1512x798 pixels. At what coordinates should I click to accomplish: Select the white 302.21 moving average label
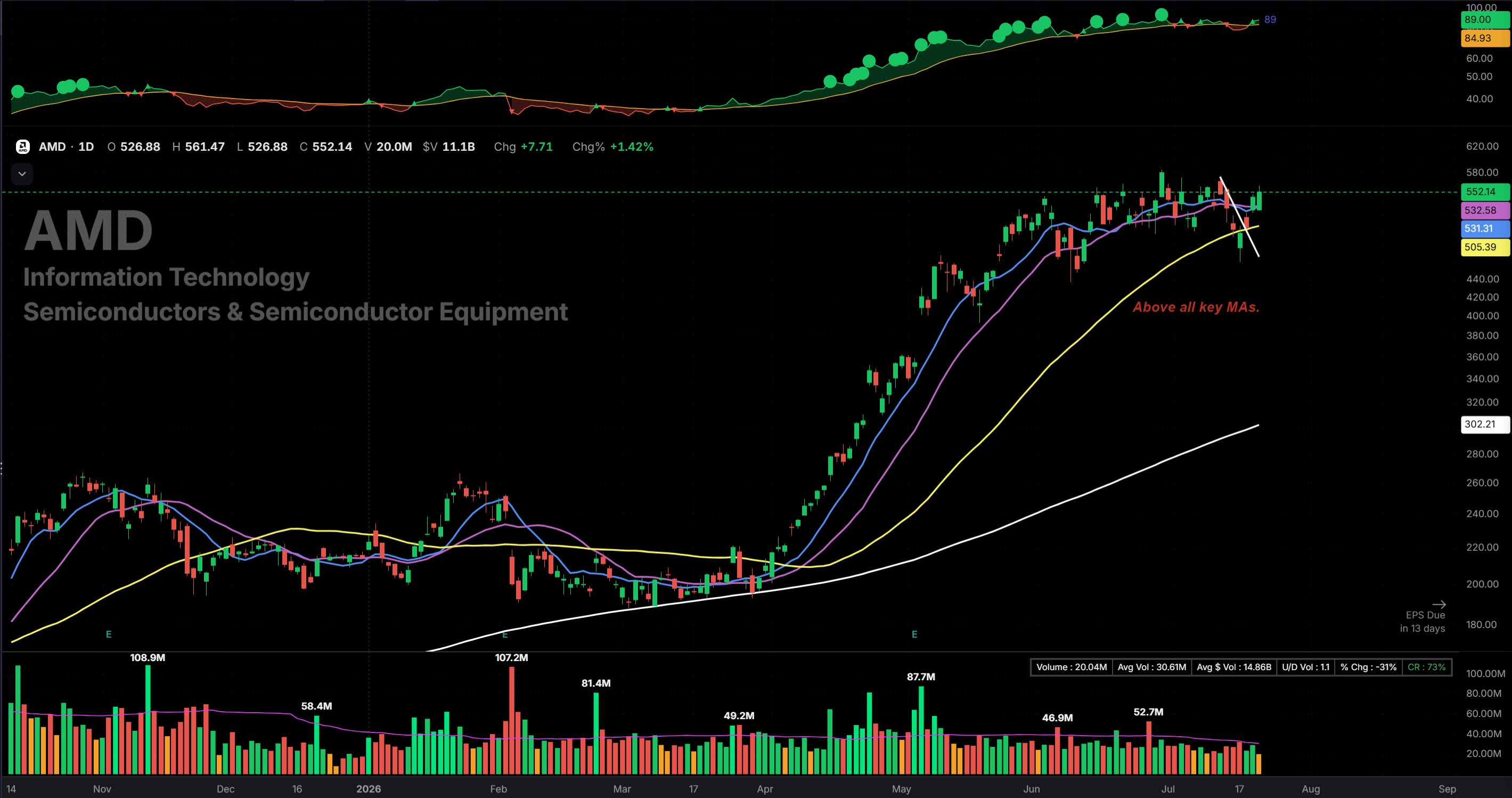point(1484,424)
